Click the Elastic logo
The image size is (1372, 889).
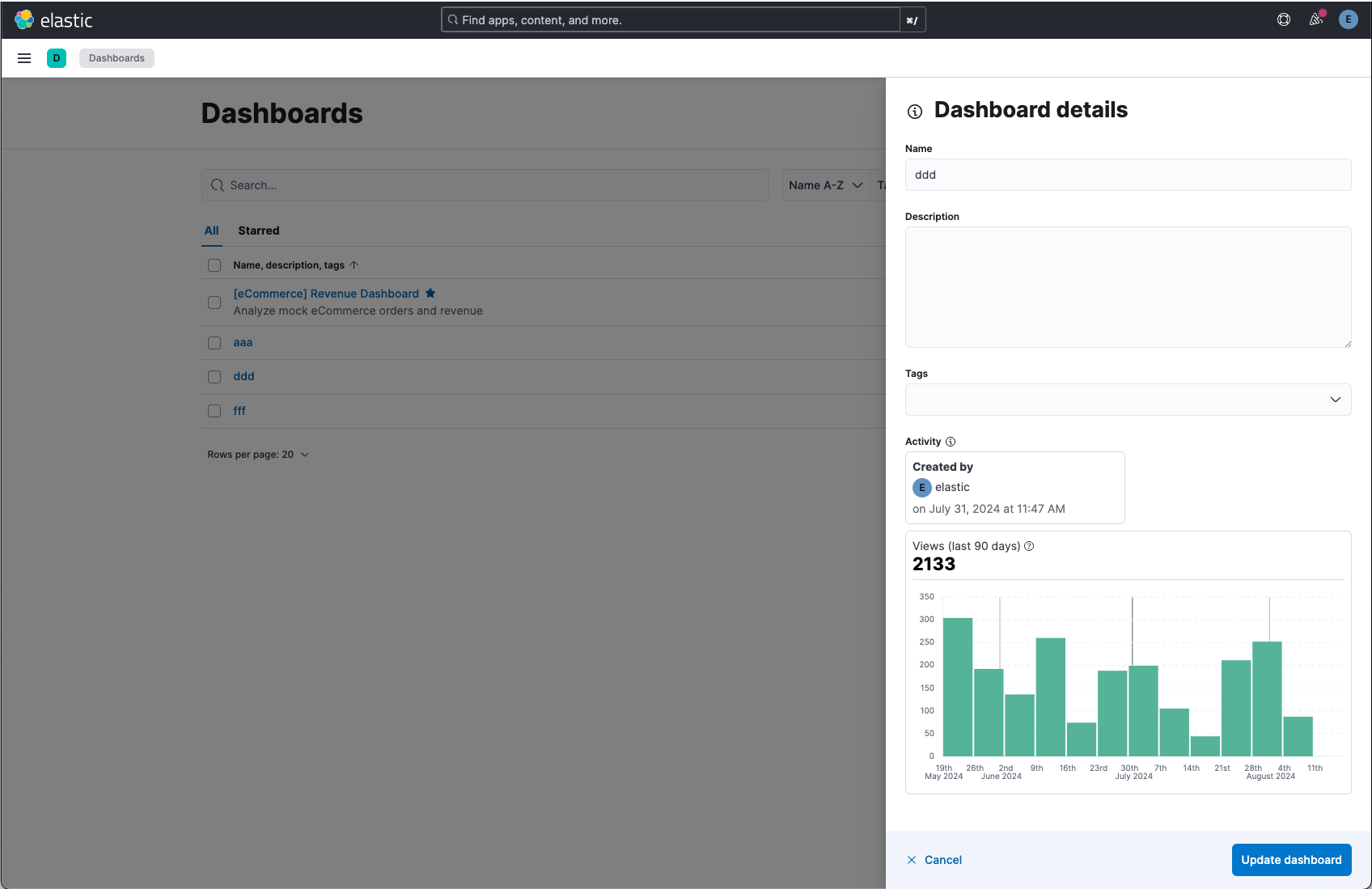(54, 19)
